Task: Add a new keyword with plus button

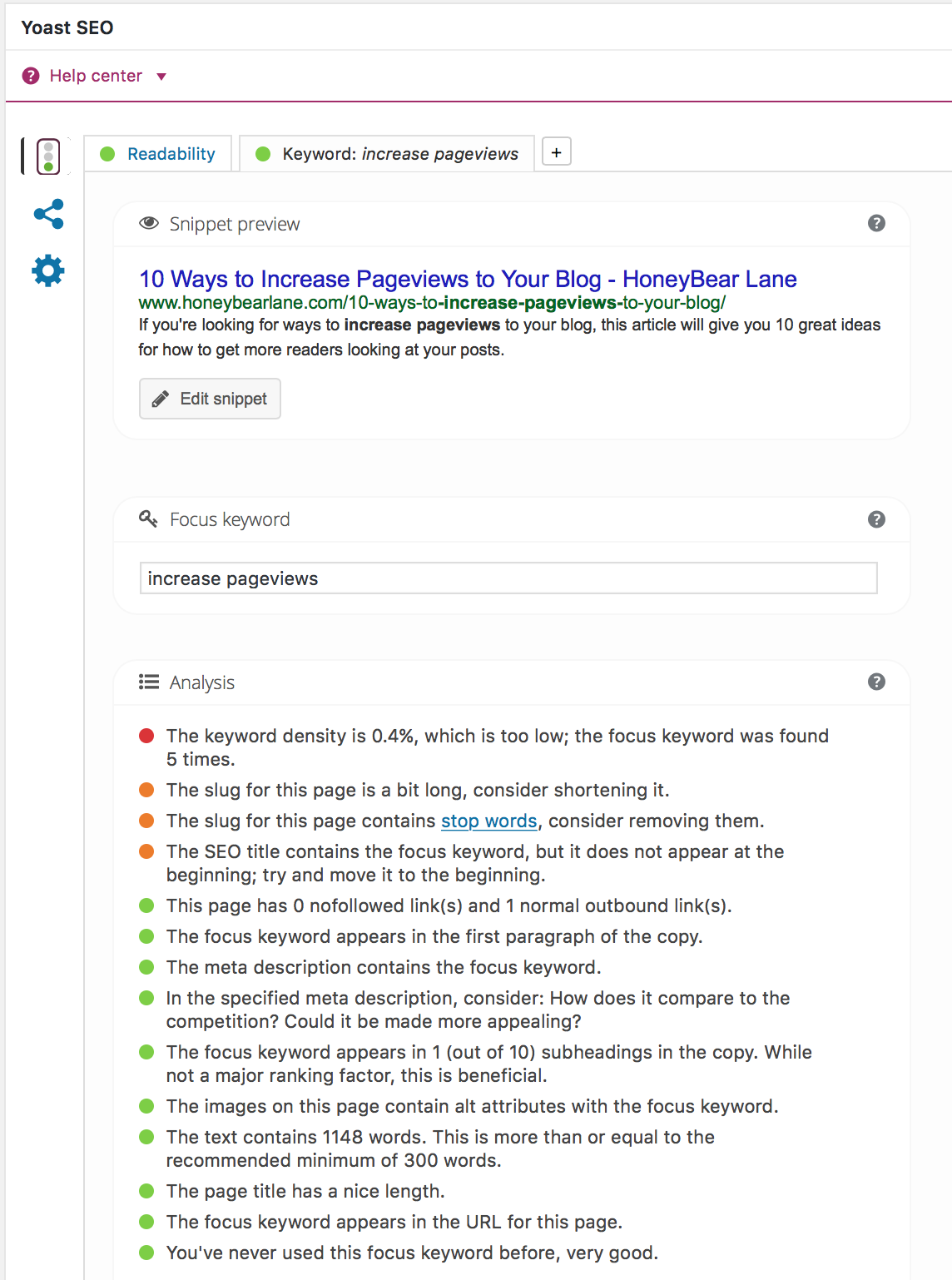Action: click(x=557, y=152)
